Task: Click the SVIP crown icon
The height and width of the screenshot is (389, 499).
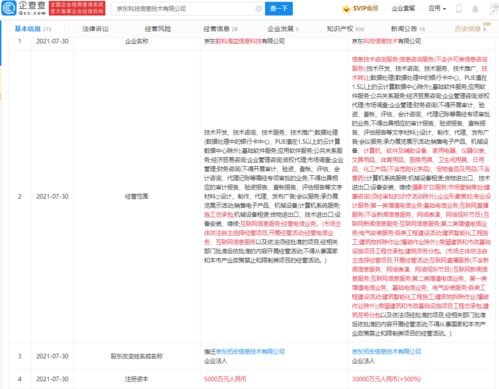Action: (346, 9)
